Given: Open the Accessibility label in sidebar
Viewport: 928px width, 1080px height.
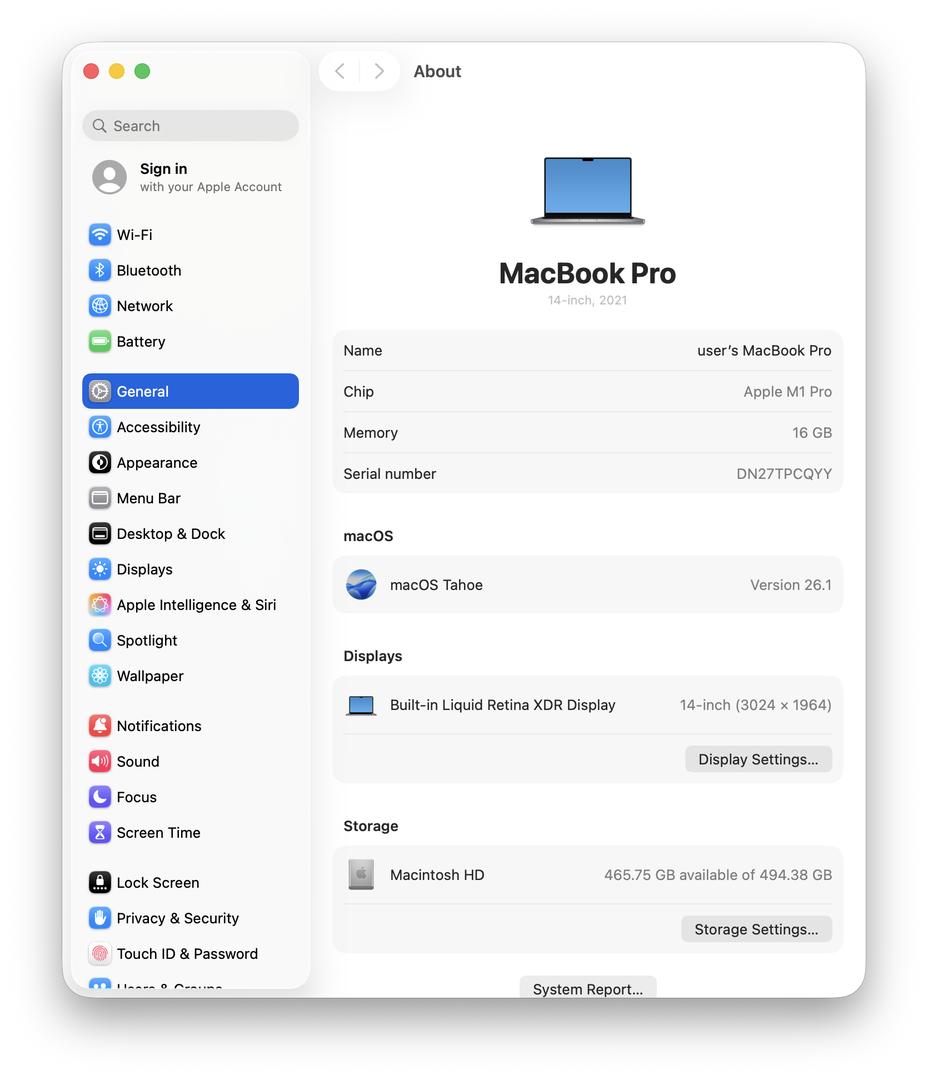Looking at the screenshot, I should [x=158, y=427].
